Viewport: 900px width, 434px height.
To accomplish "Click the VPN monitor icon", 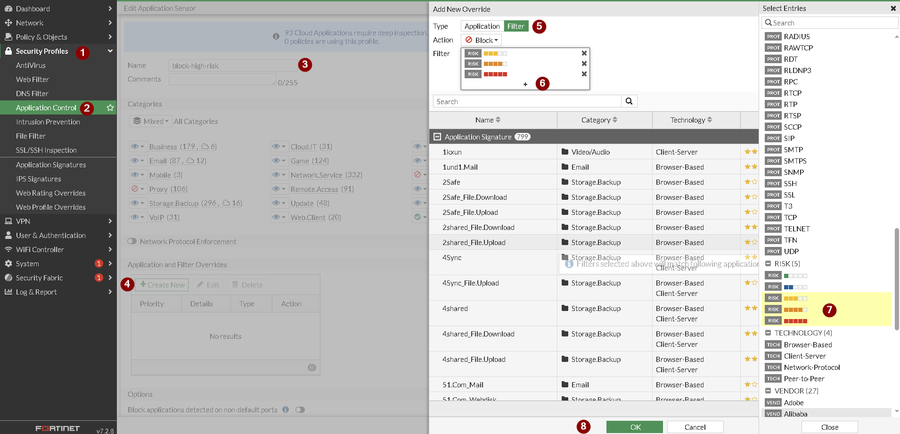I will 8,221.
